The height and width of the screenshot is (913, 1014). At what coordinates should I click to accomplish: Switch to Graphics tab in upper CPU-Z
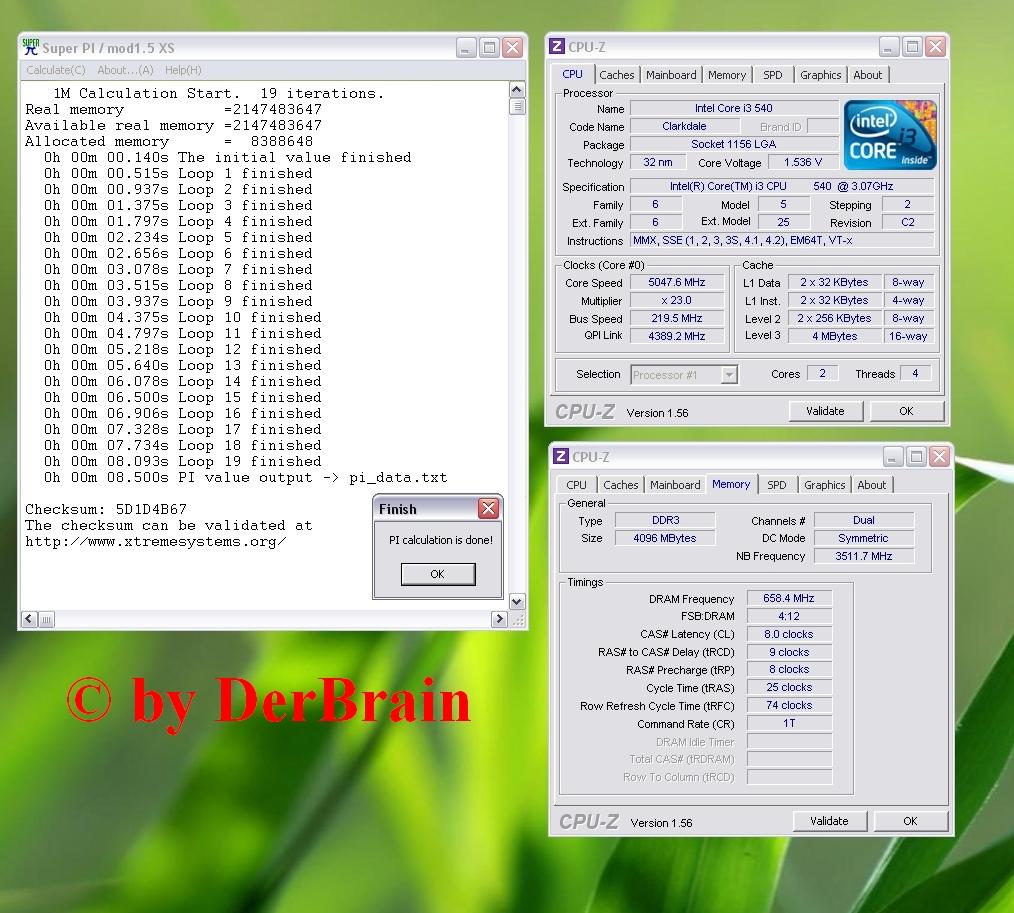tap(821, 75)
